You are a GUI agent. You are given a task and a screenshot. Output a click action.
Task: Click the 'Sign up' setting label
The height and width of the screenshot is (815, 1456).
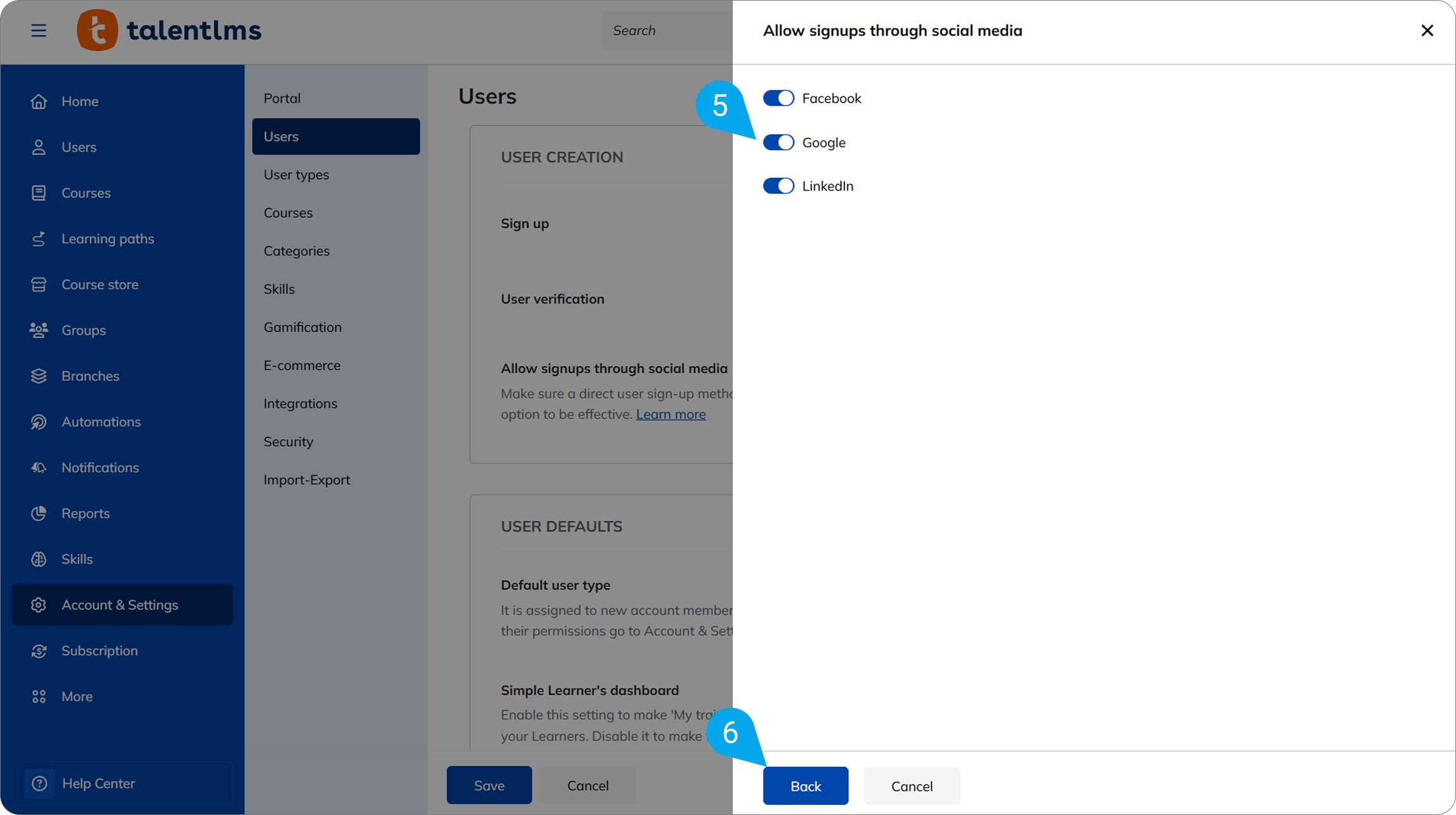pyautogui.click(x=525, y=224)
